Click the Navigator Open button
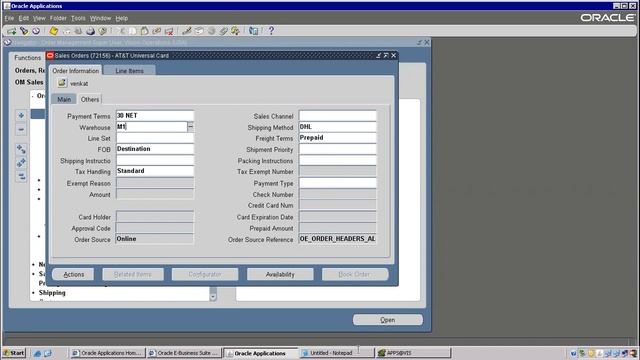This screenshot has width=640, height=360. coord(388,320)
